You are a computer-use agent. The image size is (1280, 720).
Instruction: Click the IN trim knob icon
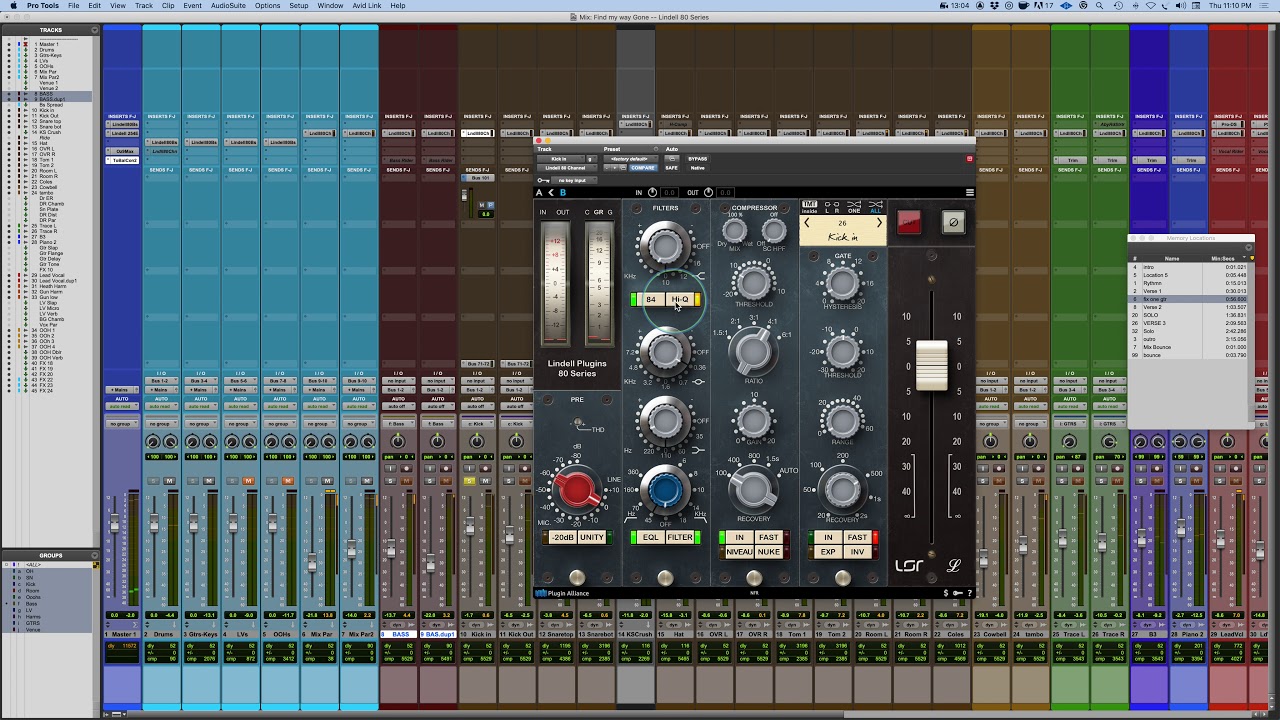(x=653, y=193)
